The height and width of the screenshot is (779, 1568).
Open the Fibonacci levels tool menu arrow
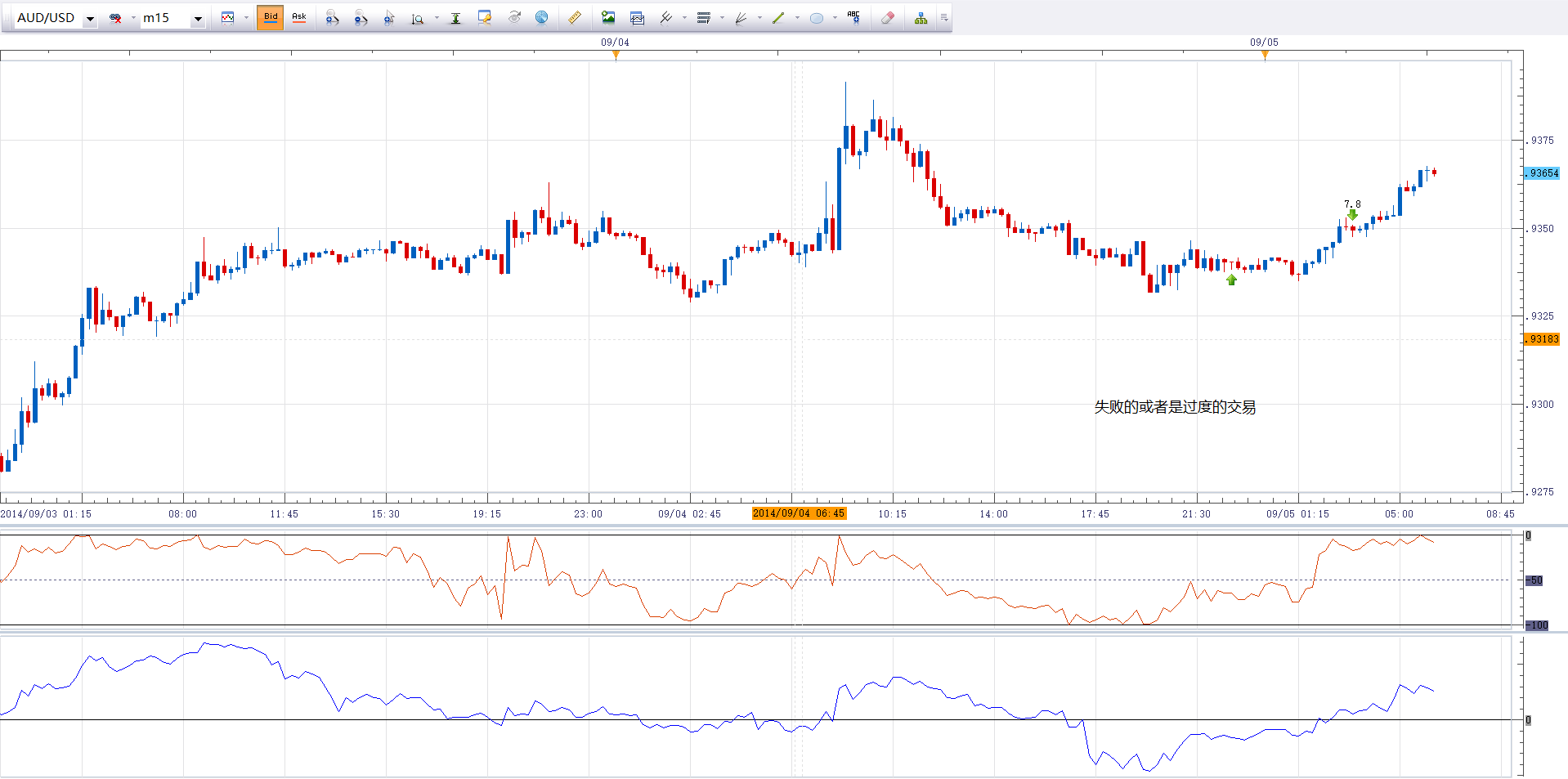pyautogui.click(x=722, y=18)
